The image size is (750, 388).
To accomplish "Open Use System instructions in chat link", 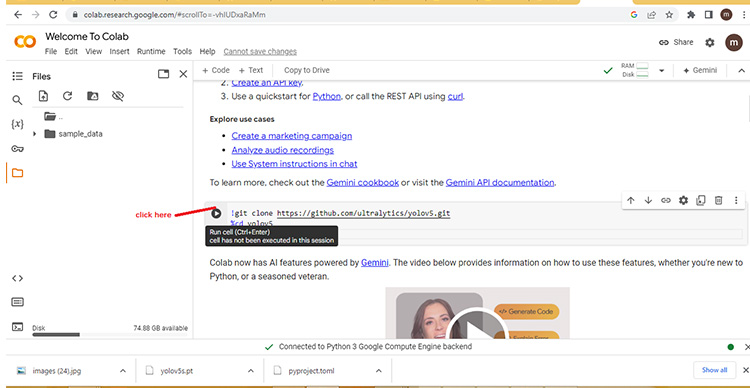I will point(294,164).
